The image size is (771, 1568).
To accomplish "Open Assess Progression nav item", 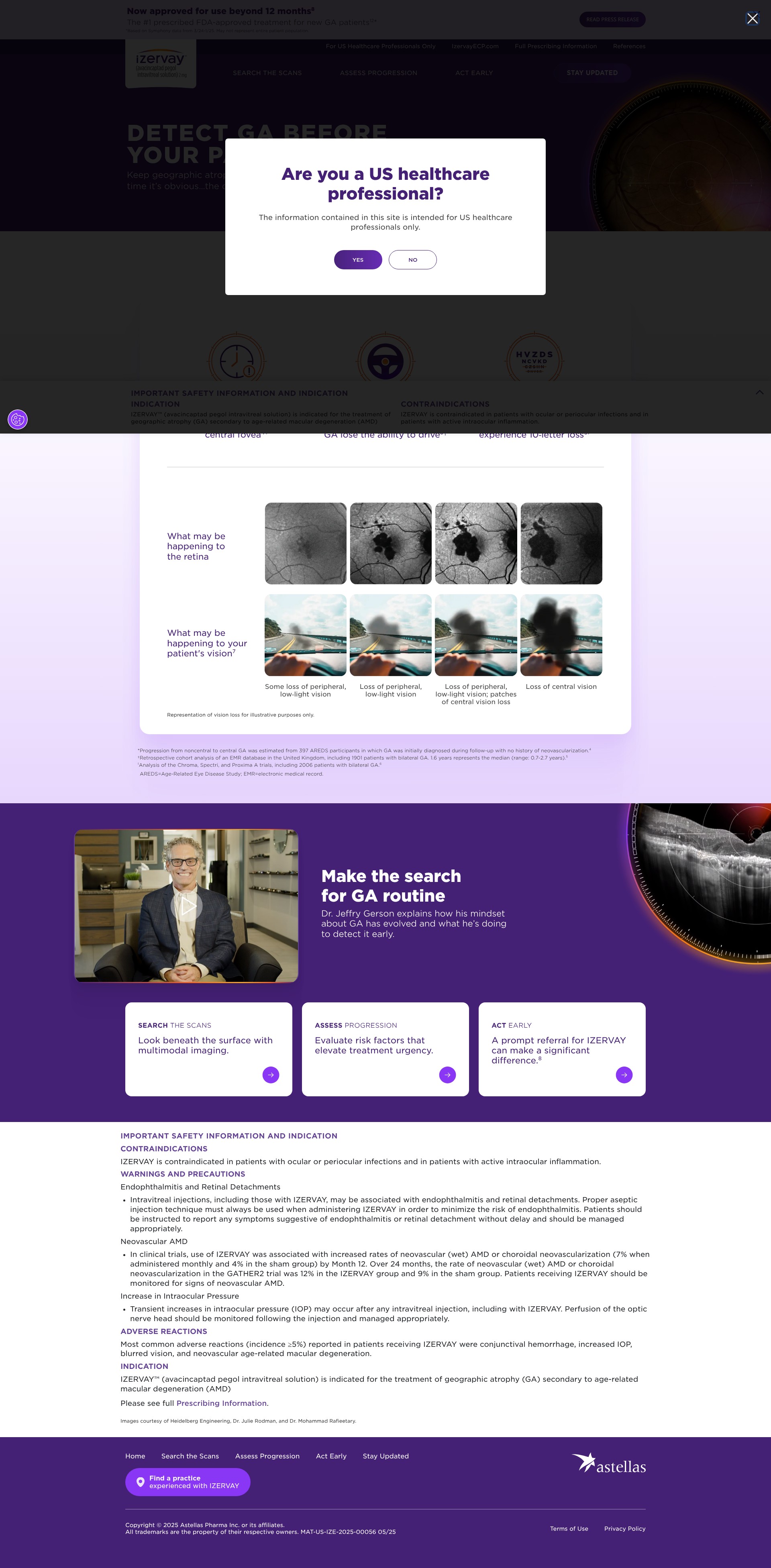I will pyautogui.click(x=378, y=73).
